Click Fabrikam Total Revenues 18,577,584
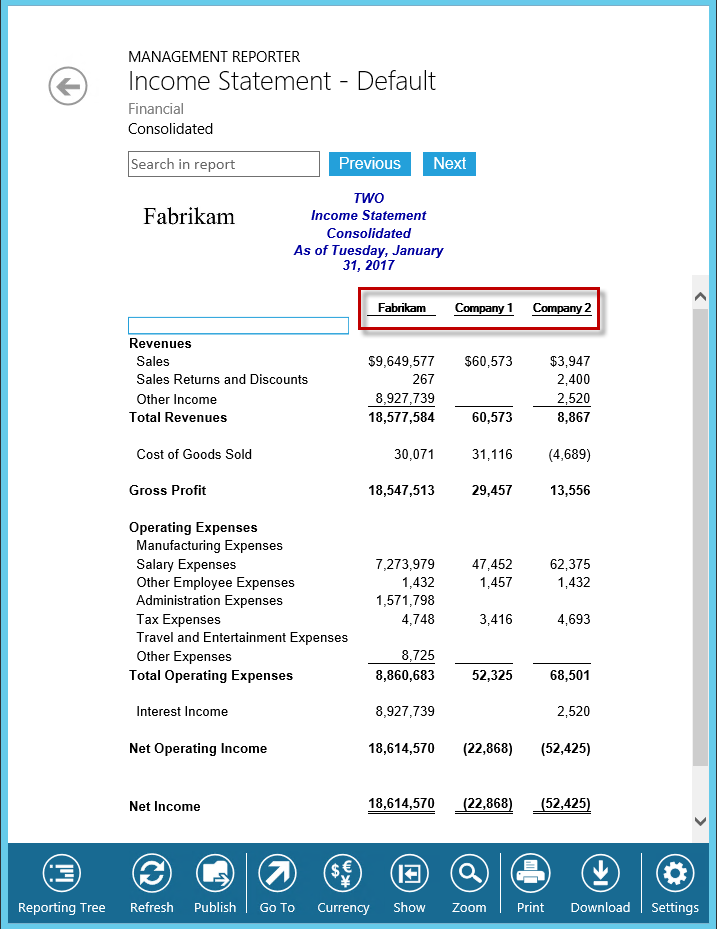 [x=401, y=417]
